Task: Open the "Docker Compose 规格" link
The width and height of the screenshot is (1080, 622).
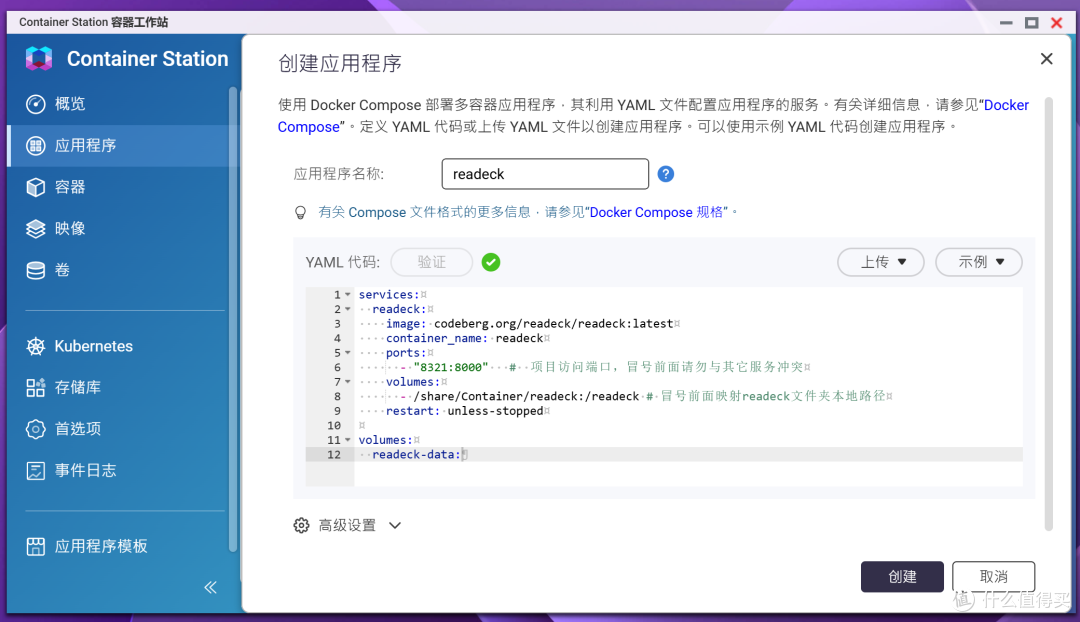Action: click(656, 212)
